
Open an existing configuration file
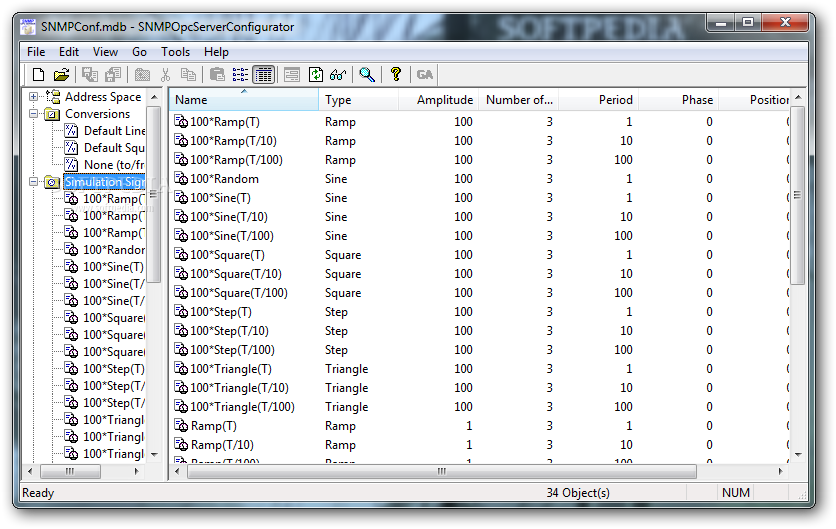tap(61, 75)
